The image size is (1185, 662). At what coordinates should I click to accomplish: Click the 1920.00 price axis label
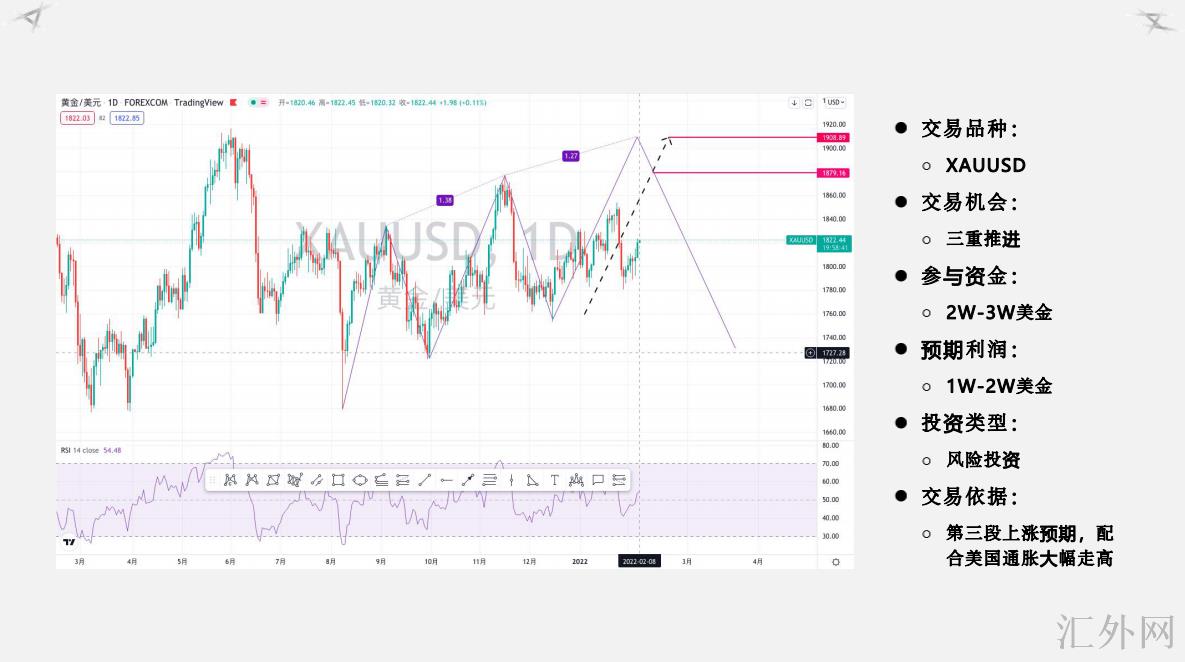click(834, 124)
